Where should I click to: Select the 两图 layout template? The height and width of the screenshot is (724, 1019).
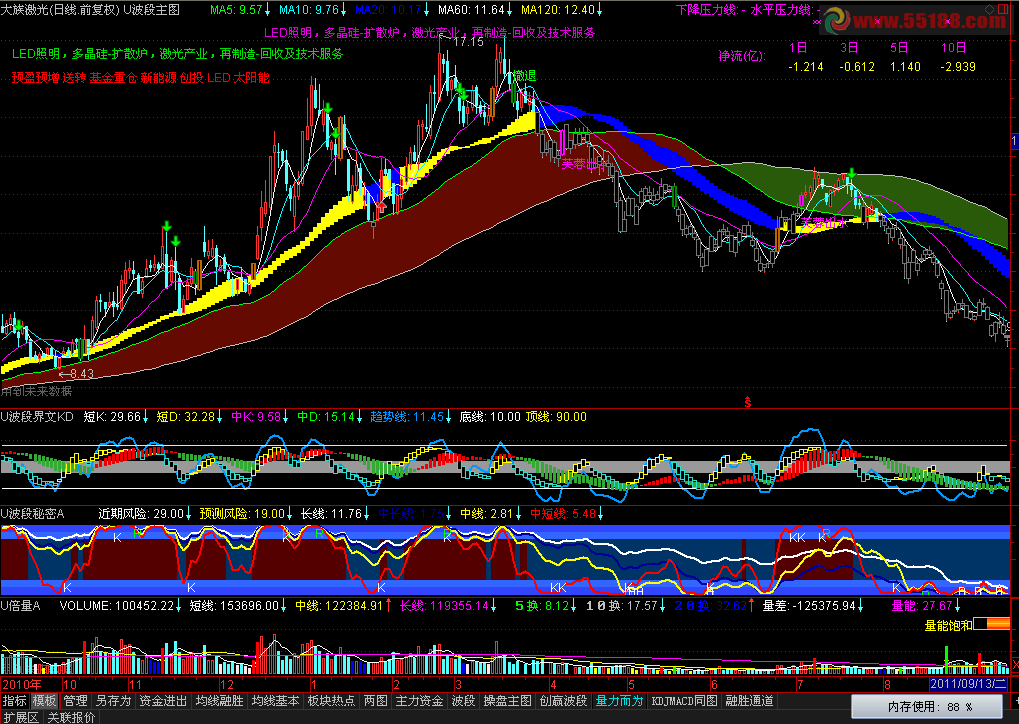(x=376, y=701)
